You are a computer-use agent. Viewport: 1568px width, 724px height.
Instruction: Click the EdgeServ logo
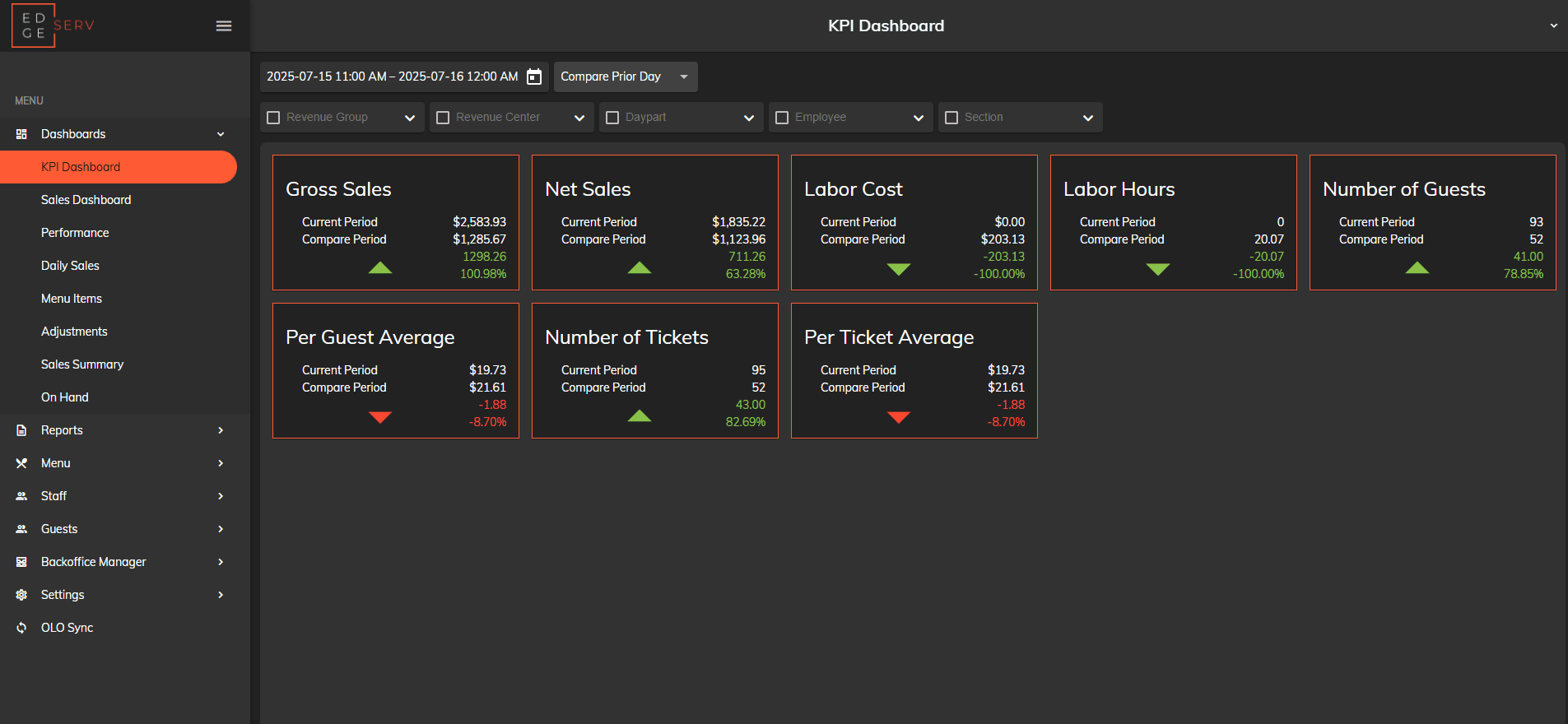54,26
